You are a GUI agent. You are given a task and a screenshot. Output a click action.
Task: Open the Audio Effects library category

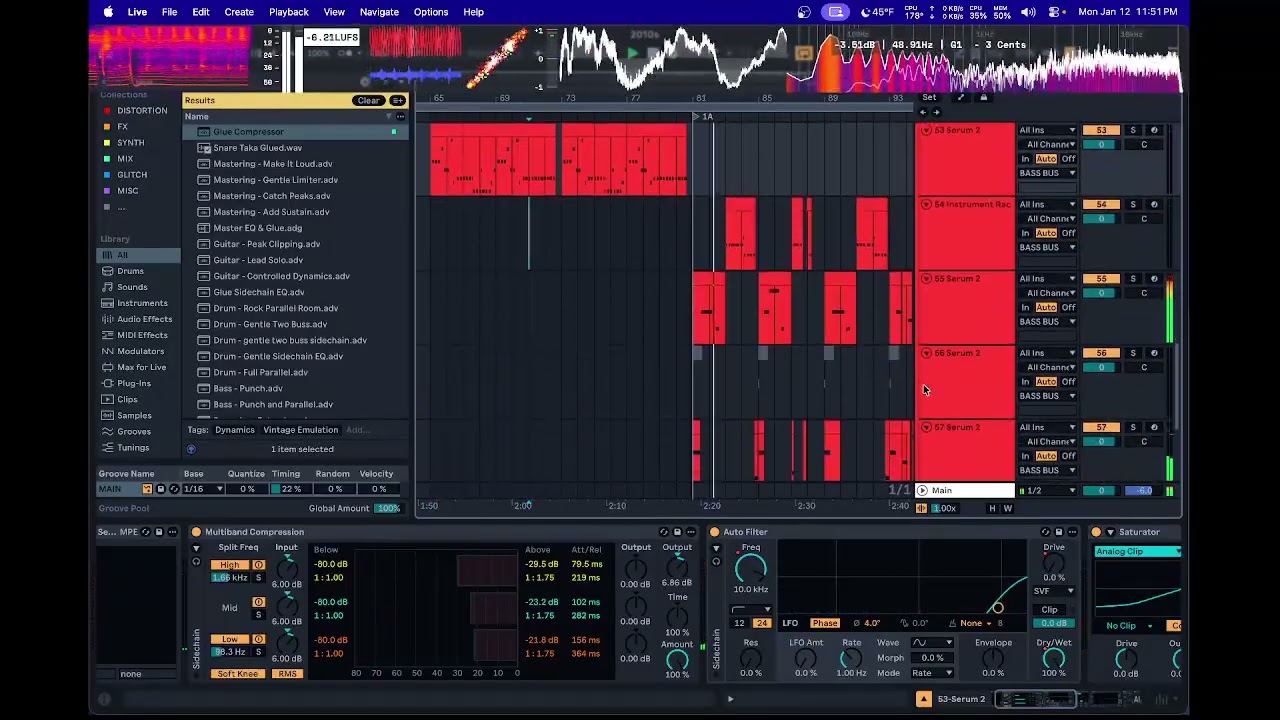click(x=144, y=319)
